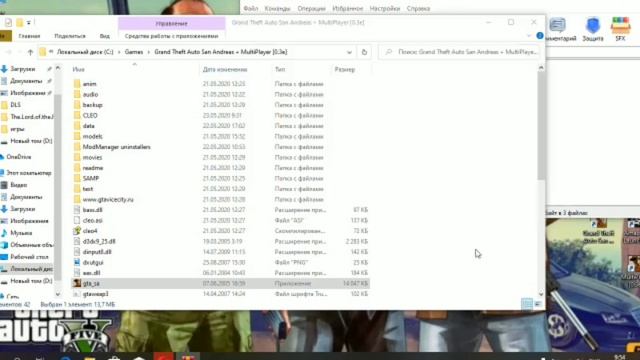Switch to large icons view layout

[538, 304]
